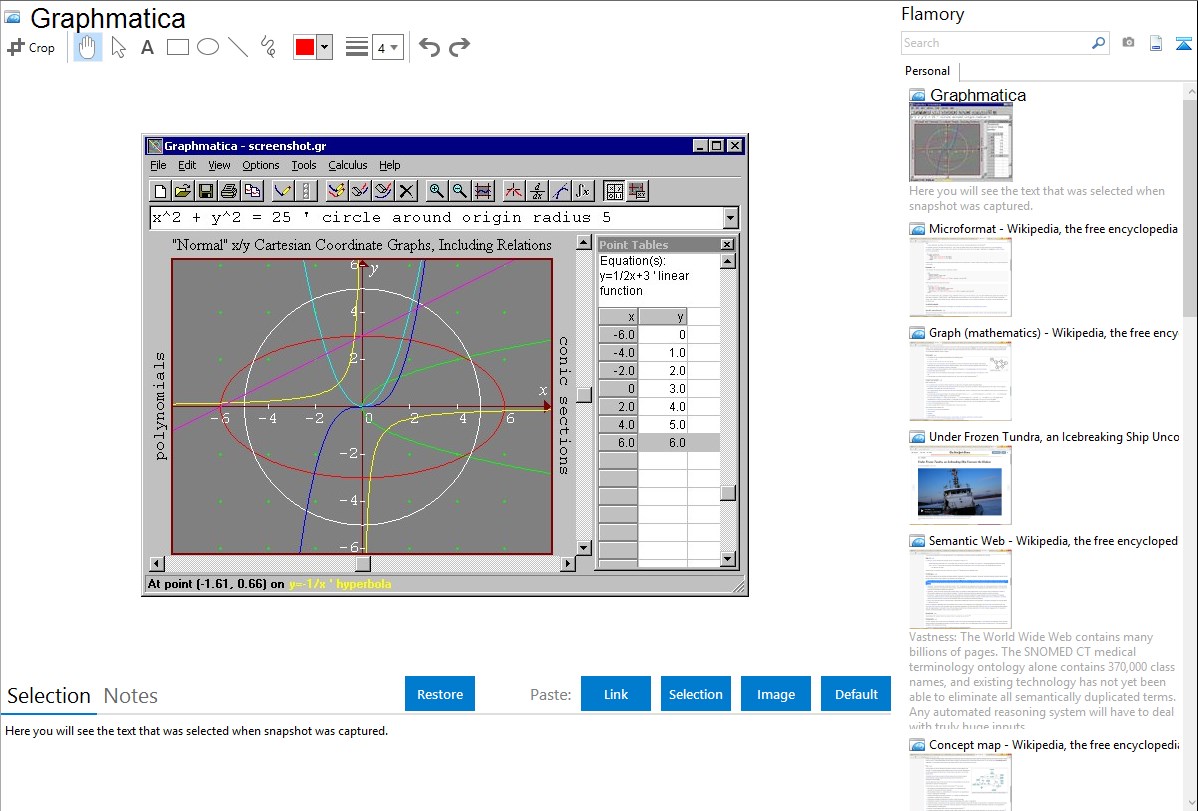Select the text annotation tool
Viewport: 1198px width, 811px height.
pyautogui.click(x=147, y=47)
